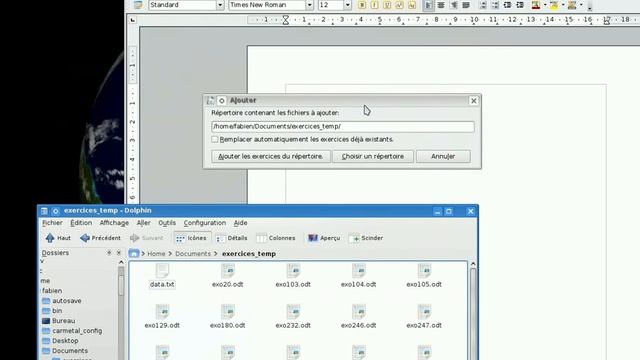Select carmetal_config folder in Dossiers tree
The width and height of the screenshot is (640, 360).
click(x=72, y=331)
